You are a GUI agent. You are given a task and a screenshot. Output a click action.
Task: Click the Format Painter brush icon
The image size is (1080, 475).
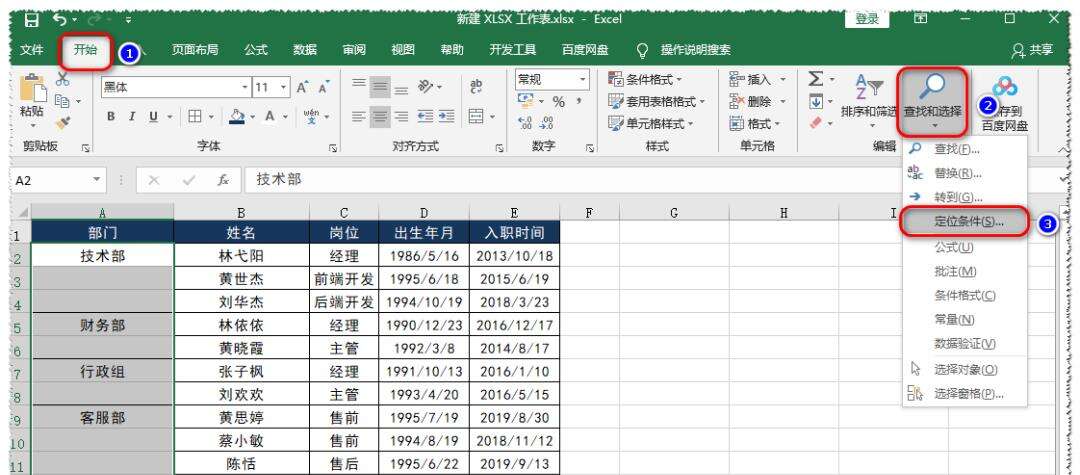(63, 123)
